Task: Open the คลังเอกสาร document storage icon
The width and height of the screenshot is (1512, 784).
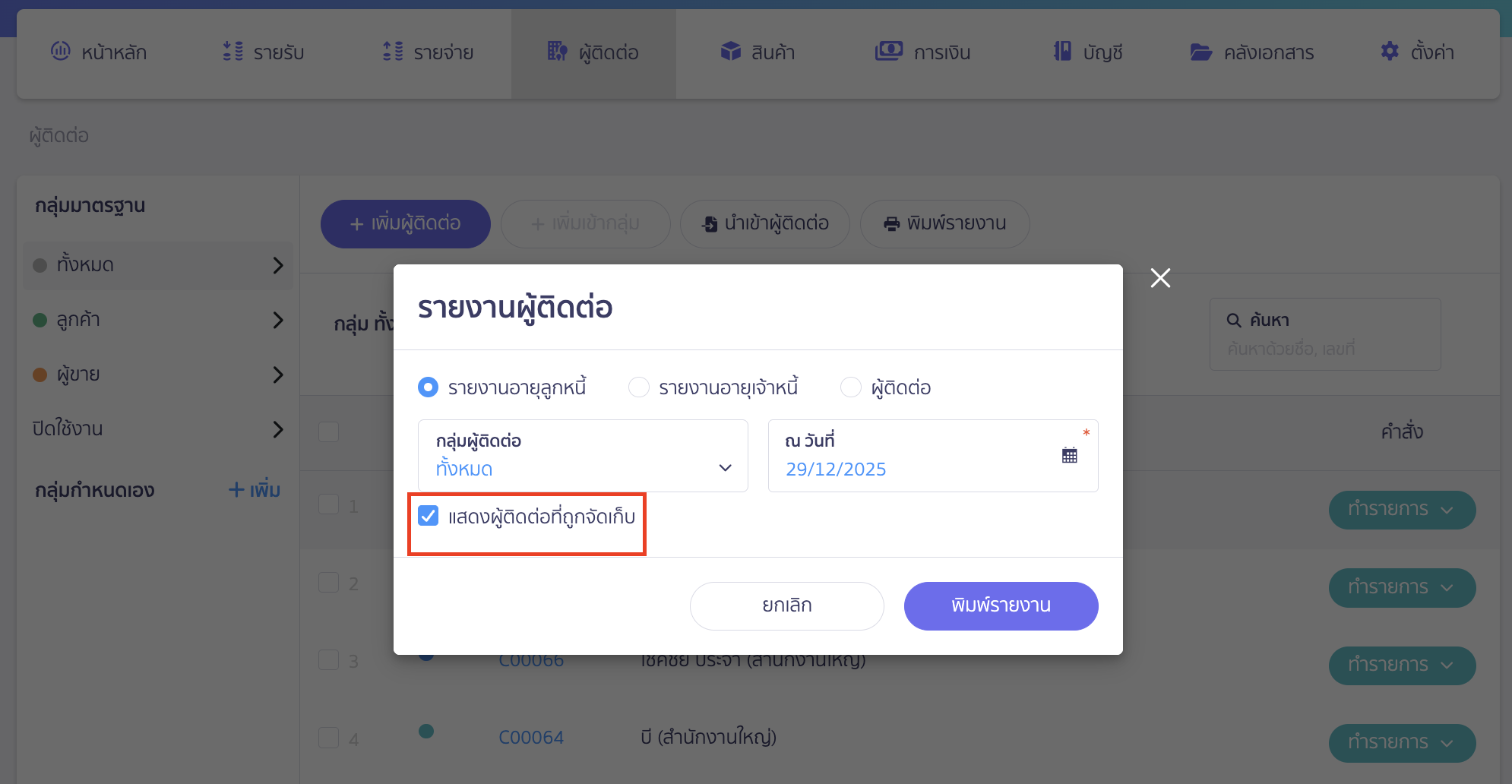Action: click(x=1200, y=52)
